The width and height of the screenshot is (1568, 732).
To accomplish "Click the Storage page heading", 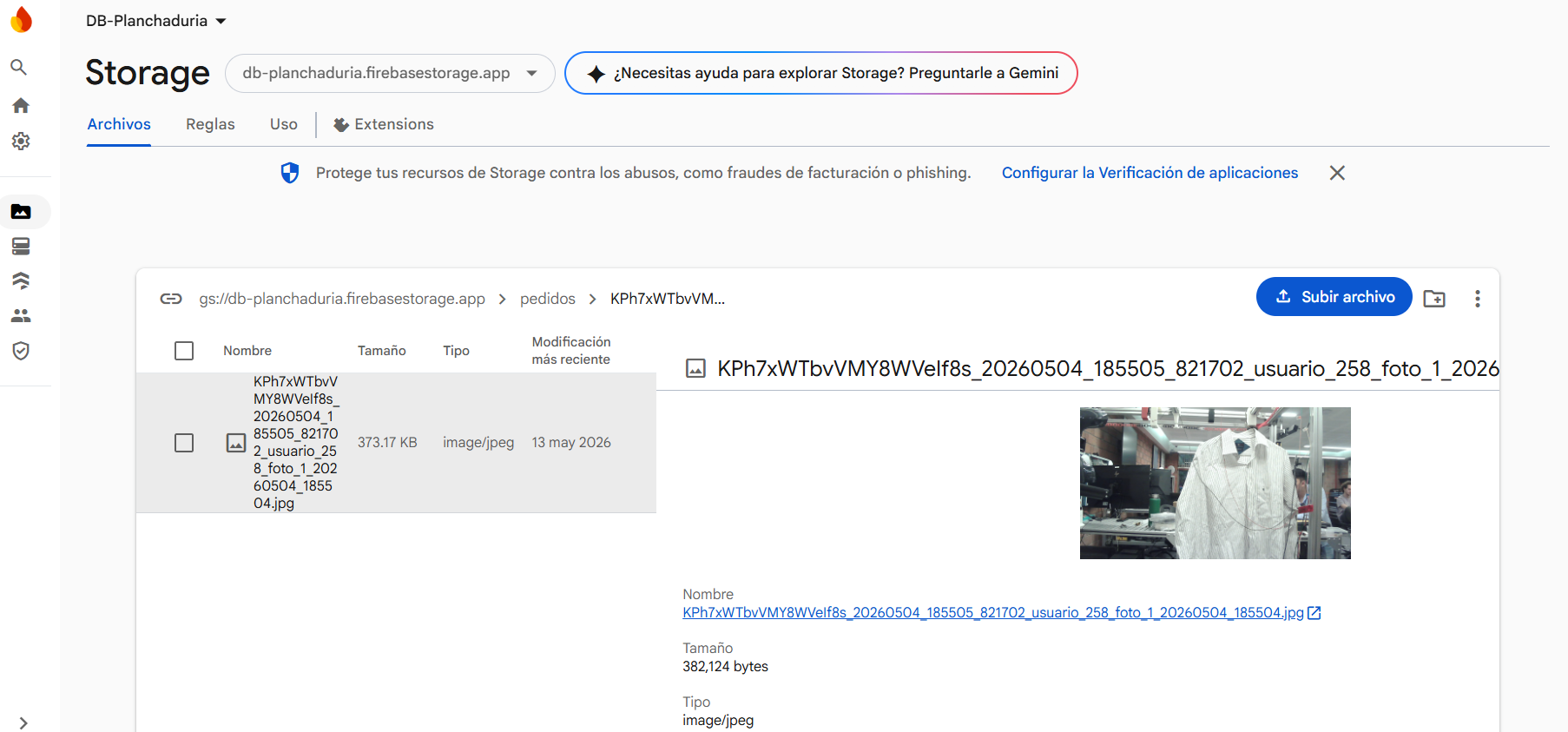I will (x=148, y=73).
